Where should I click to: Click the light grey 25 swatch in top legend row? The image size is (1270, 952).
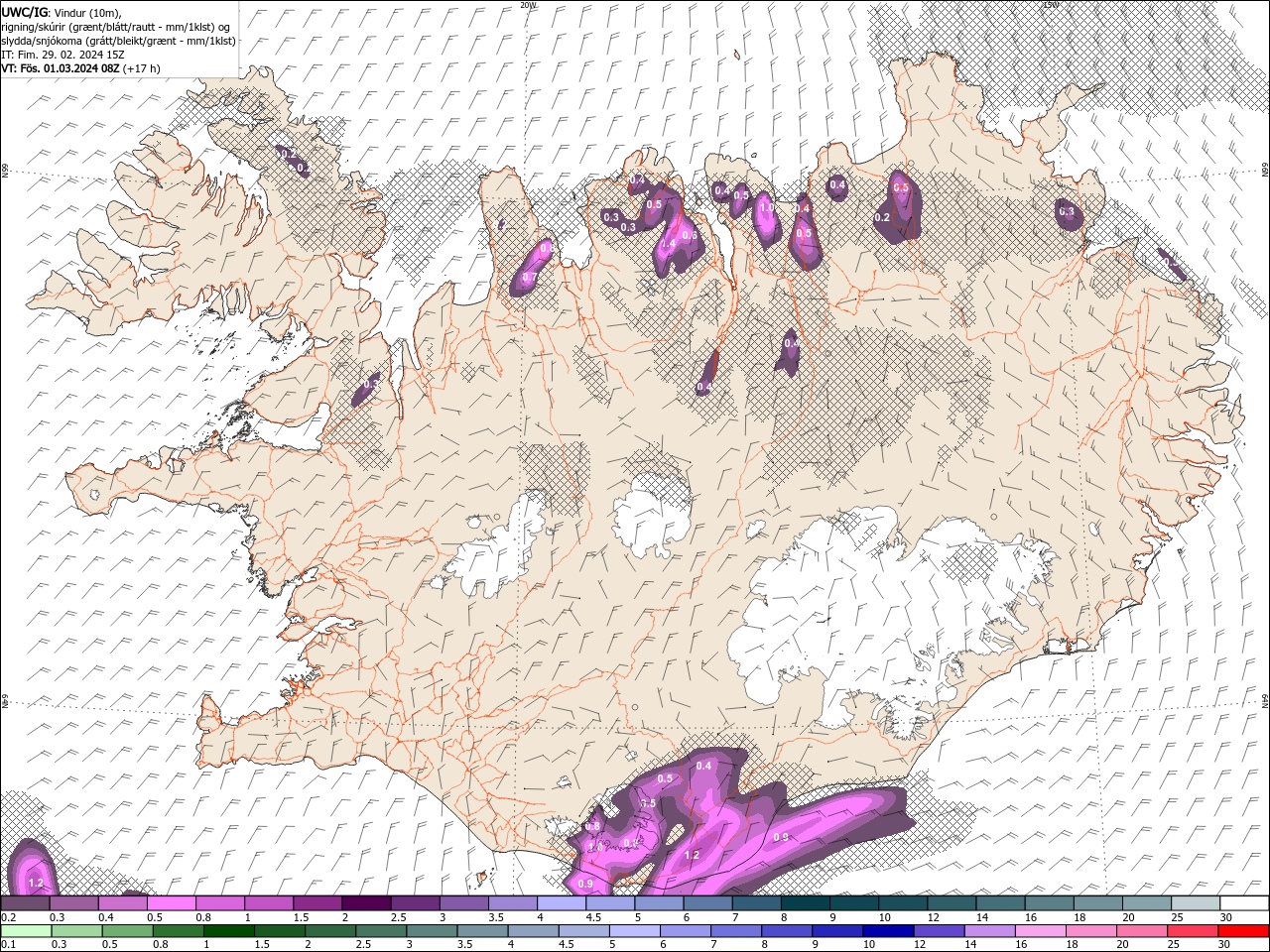pos(1196,903)
